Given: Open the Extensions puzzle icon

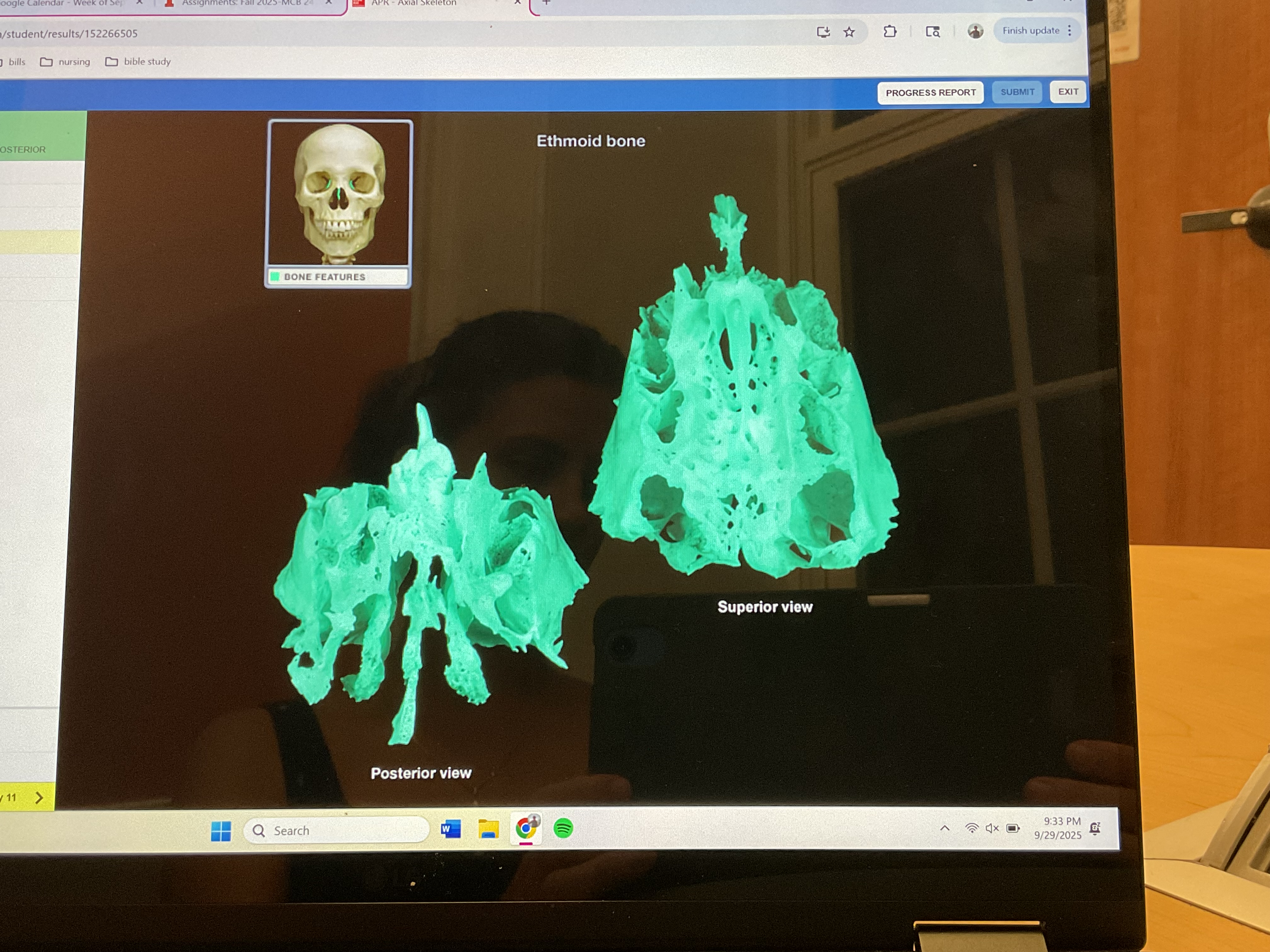Looking at the screenshot, I should 890,31.
